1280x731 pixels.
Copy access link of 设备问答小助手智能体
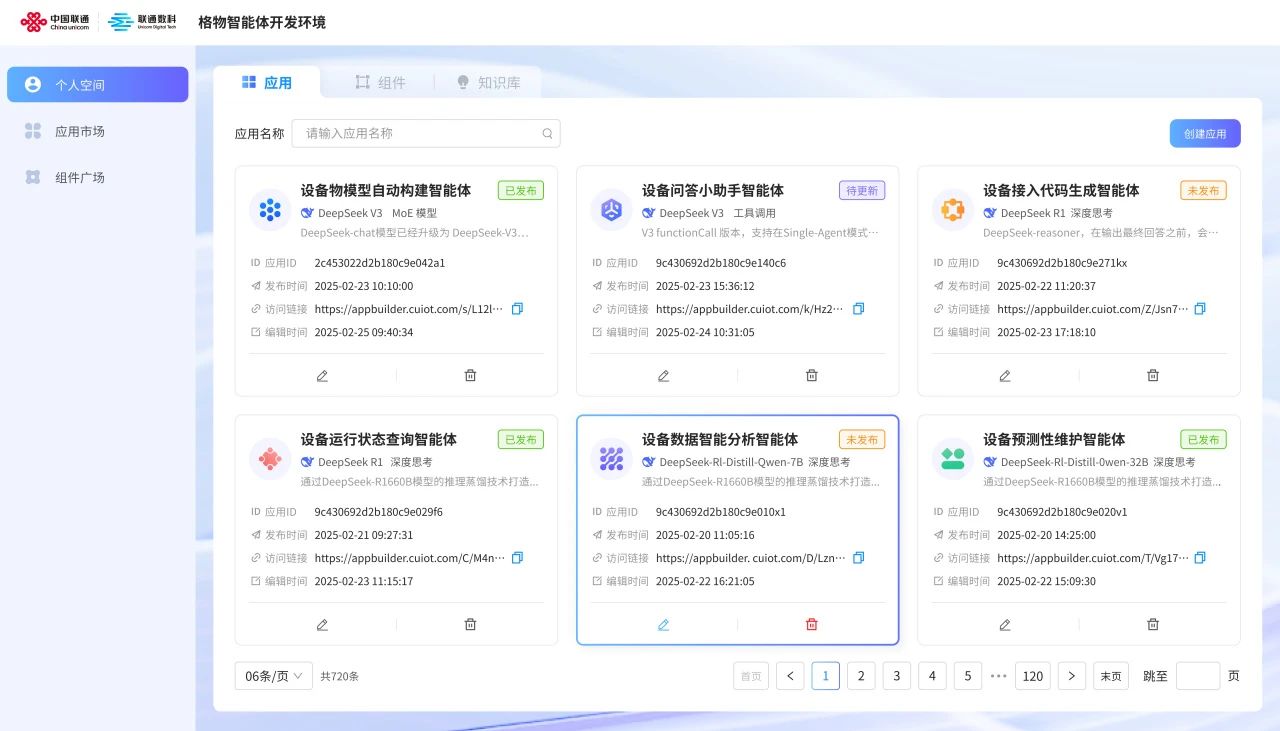point(858,309)
